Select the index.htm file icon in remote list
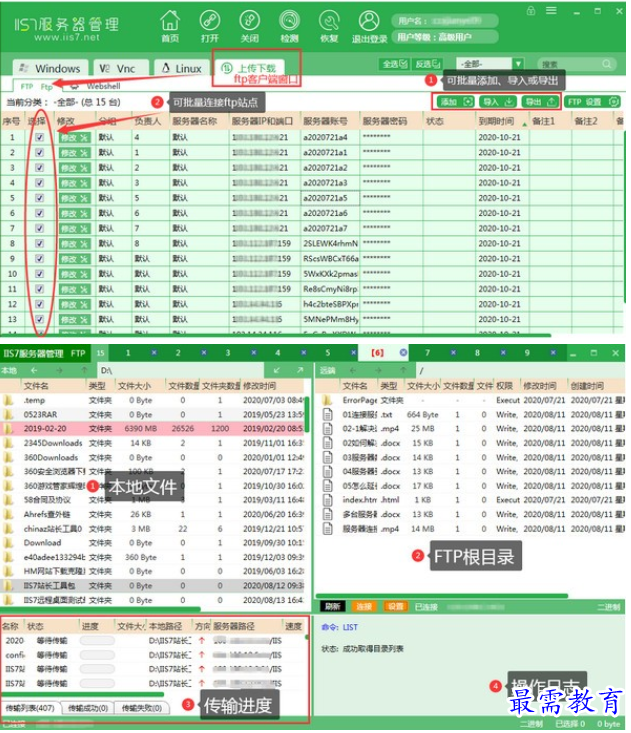 (328, 500)
